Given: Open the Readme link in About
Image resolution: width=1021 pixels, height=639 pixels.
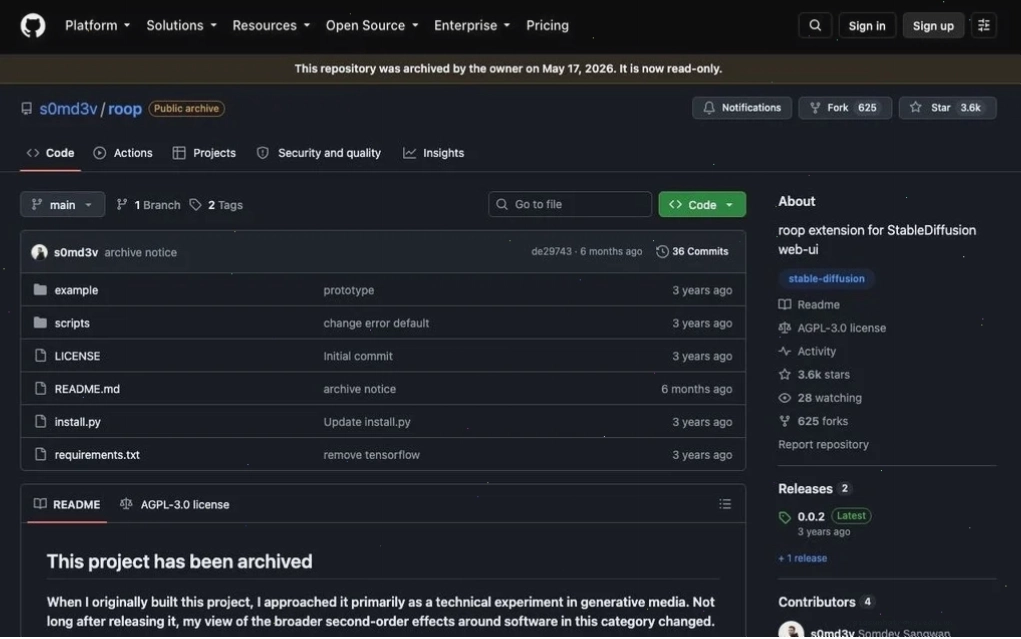Looking at the screenshot, I should 809,305.
